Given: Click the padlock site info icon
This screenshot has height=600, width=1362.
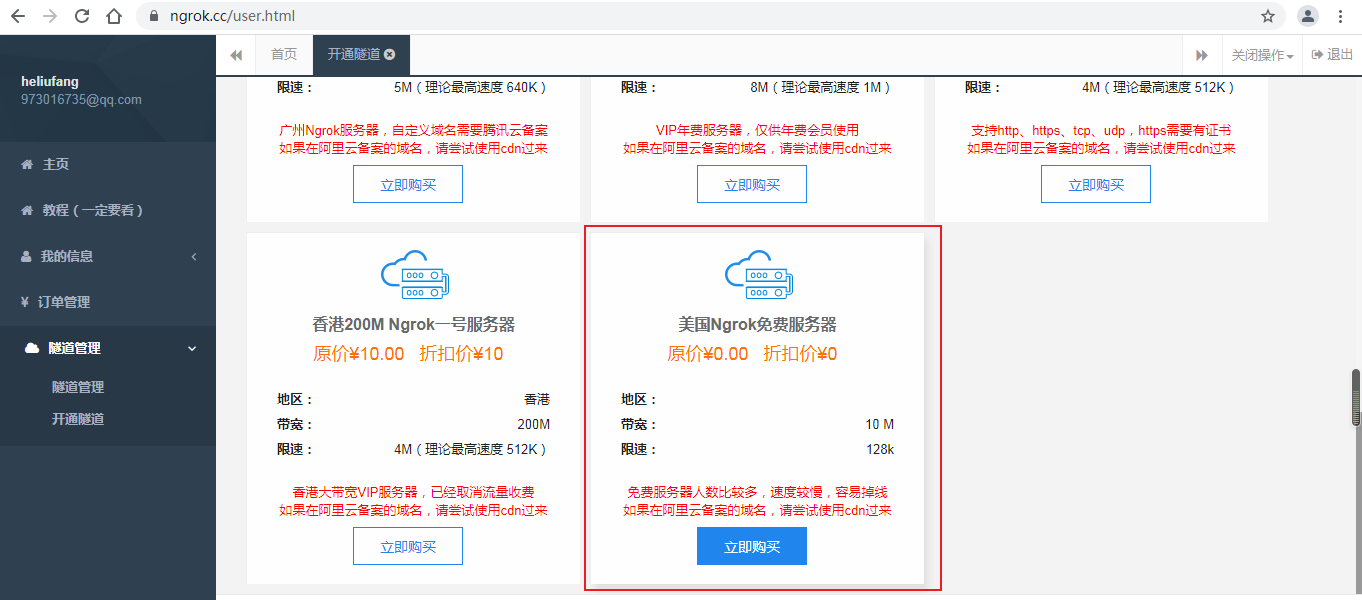Looking at the screenshot, I should [154, 16].
